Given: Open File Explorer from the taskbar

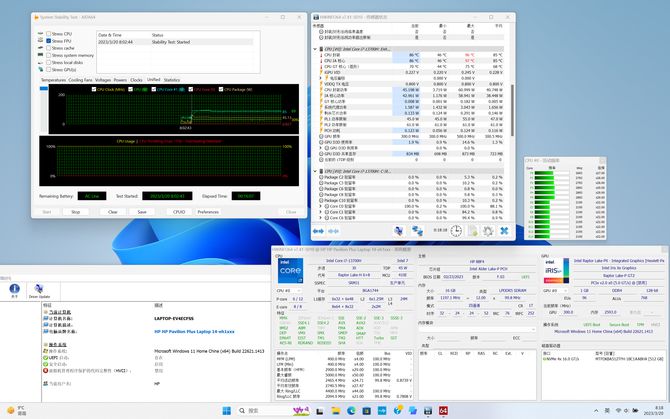Looking at the screenshot, I should click(335, 410).
